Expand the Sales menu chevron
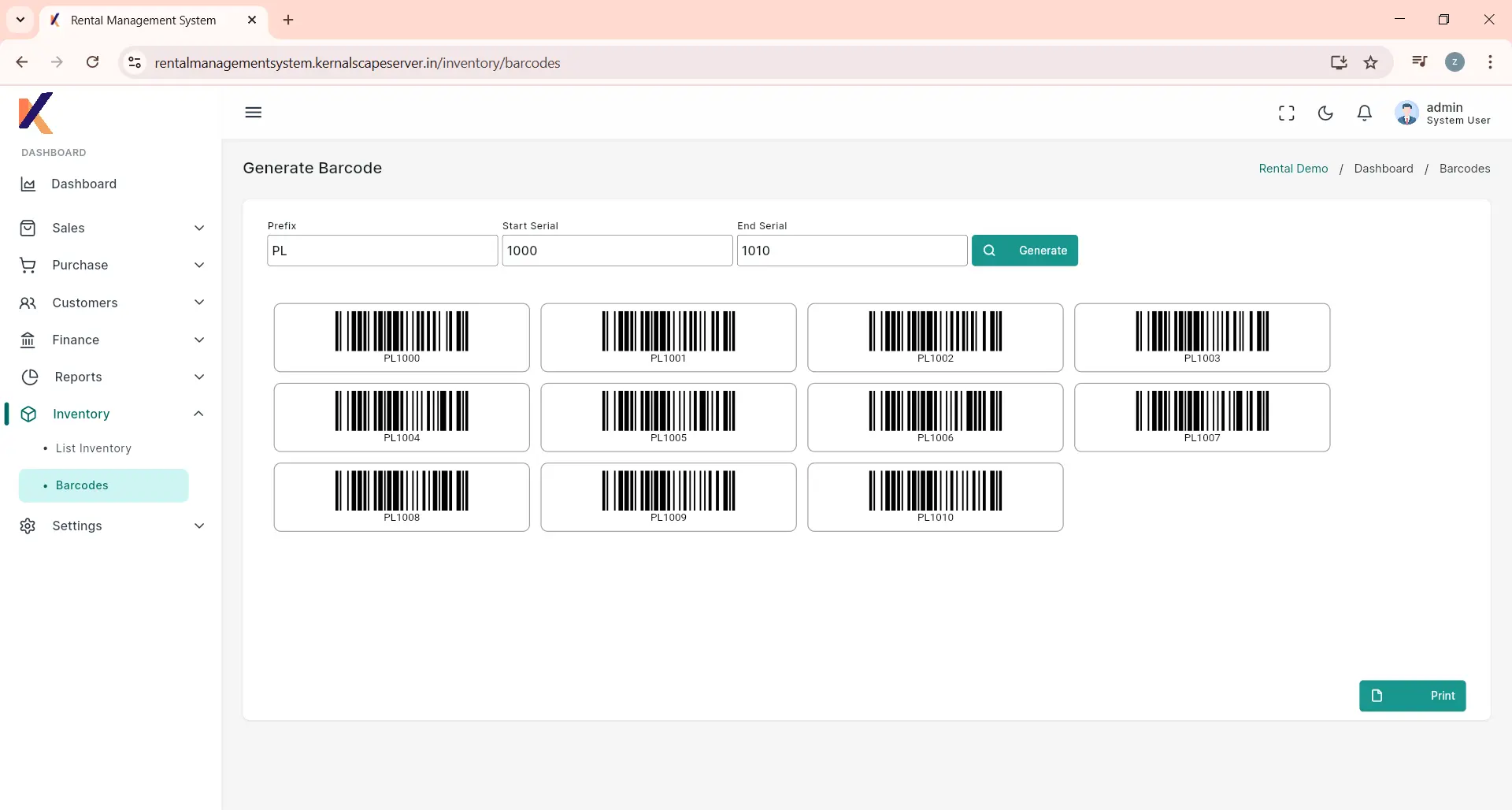The image size is (1512, 810). tap(199, 229)
